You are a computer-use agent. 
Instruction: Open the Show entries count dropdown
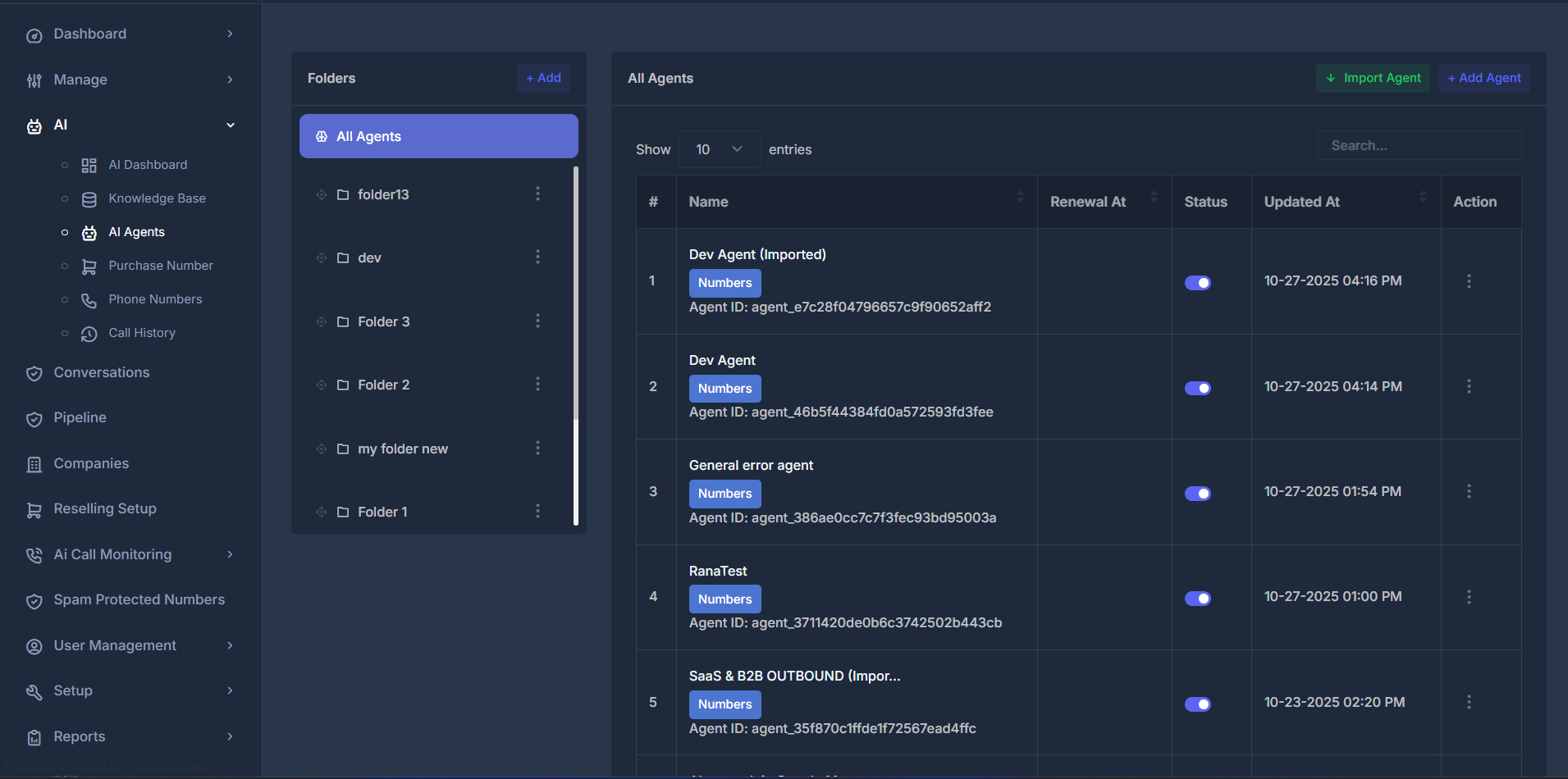point(719,149)
